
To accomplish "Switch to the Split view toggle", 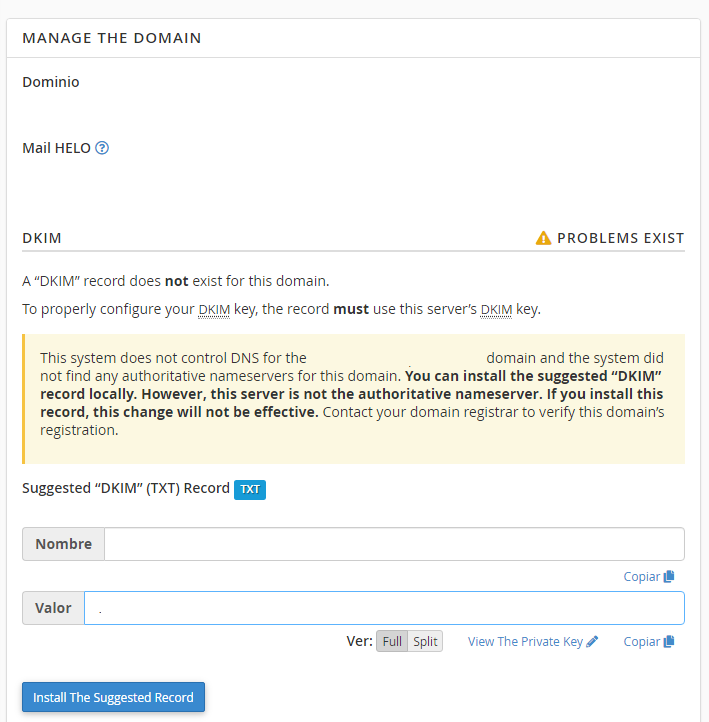I will pos(425,641).
